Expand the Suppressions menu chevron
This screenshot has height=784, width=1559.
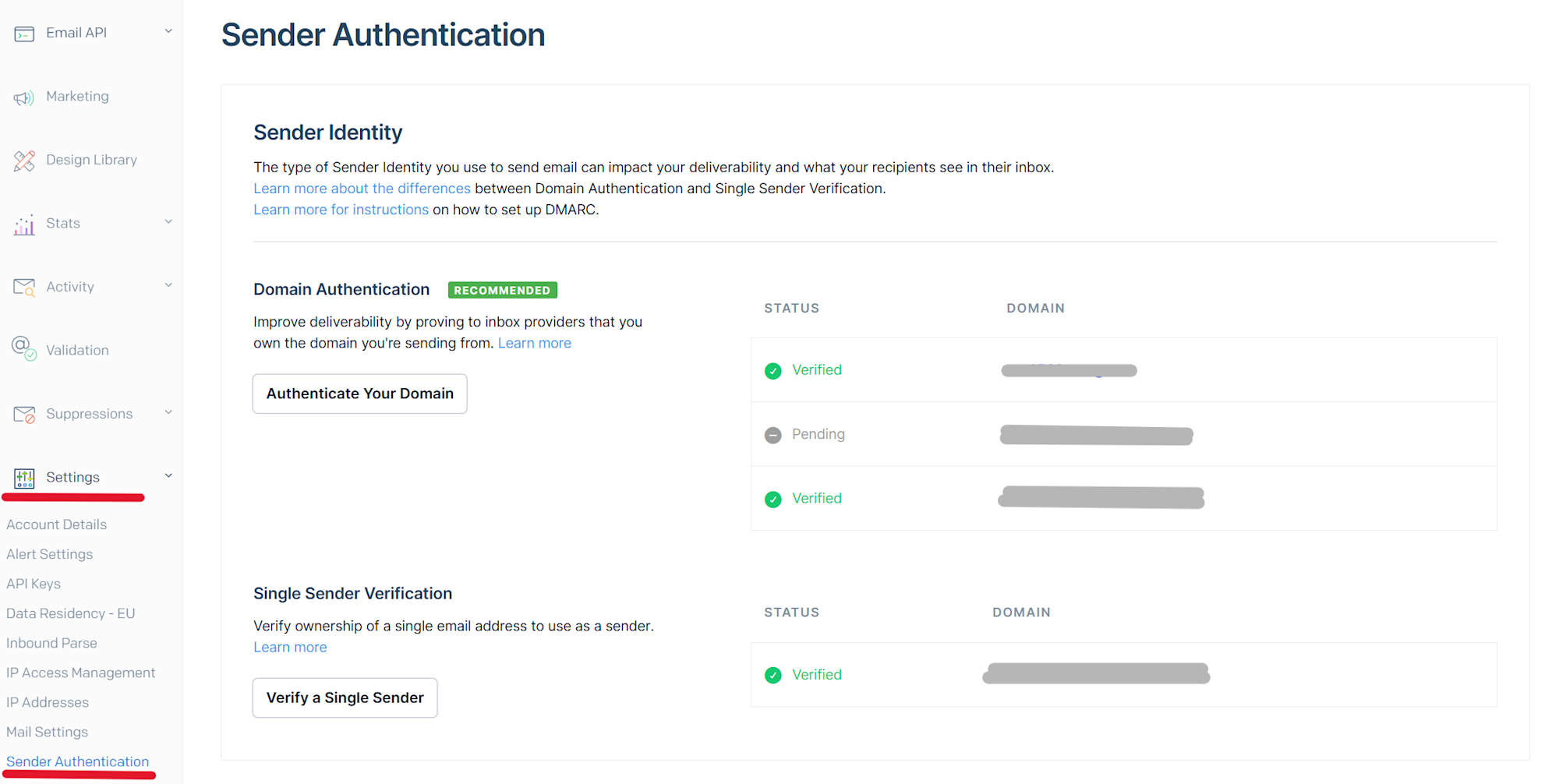point(168,412)
